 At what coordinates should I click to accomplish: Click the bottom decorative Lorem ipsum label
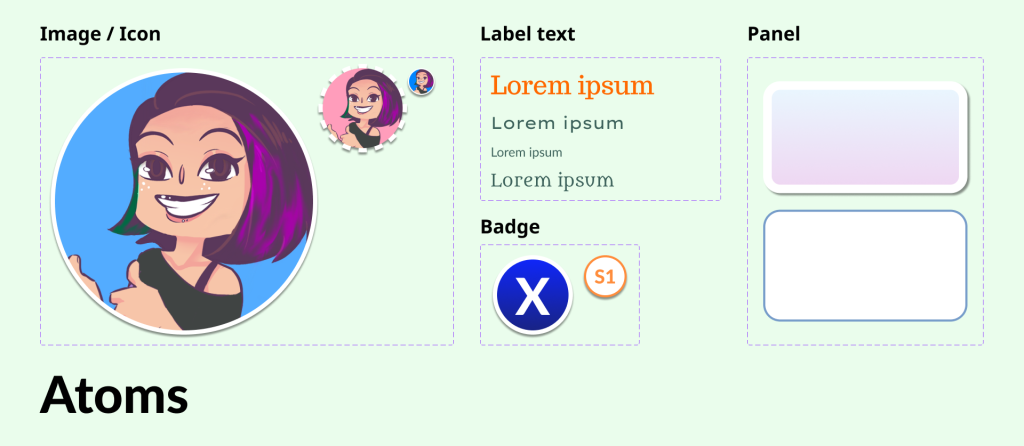point(552,180)
